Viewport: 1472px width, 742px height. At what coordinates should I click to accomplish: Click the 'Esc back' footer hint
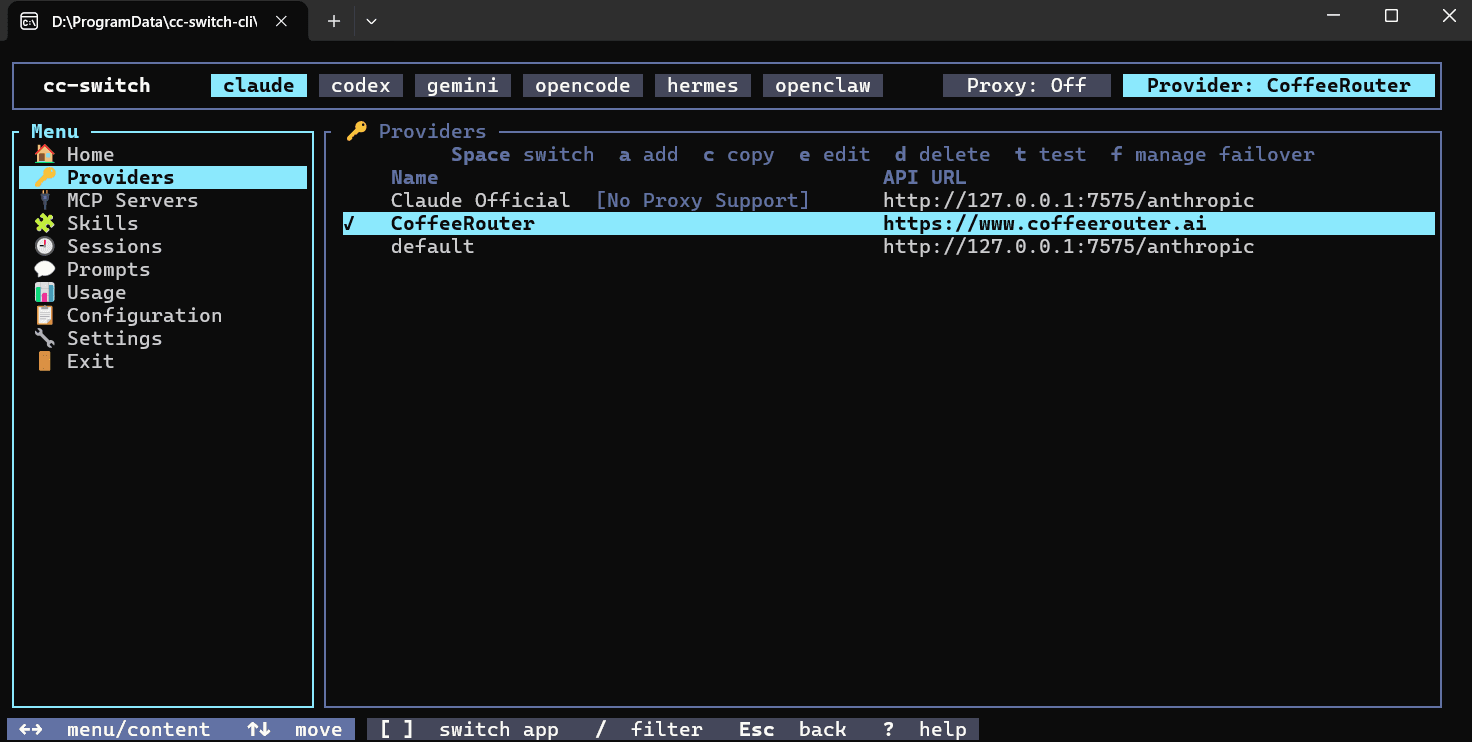[x=793, y=729]
